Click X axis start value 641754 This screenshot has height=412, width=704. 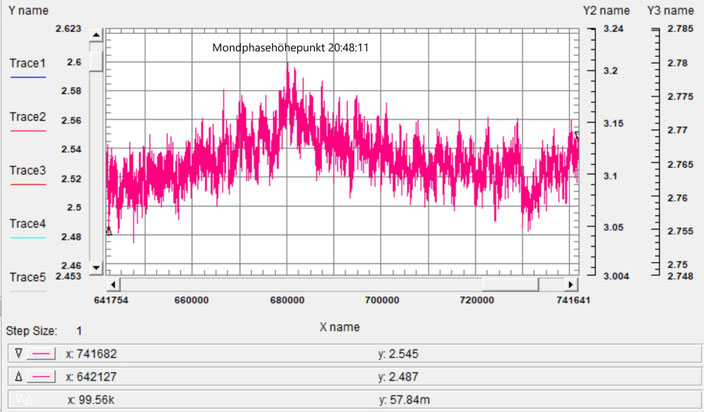point(111,300)
